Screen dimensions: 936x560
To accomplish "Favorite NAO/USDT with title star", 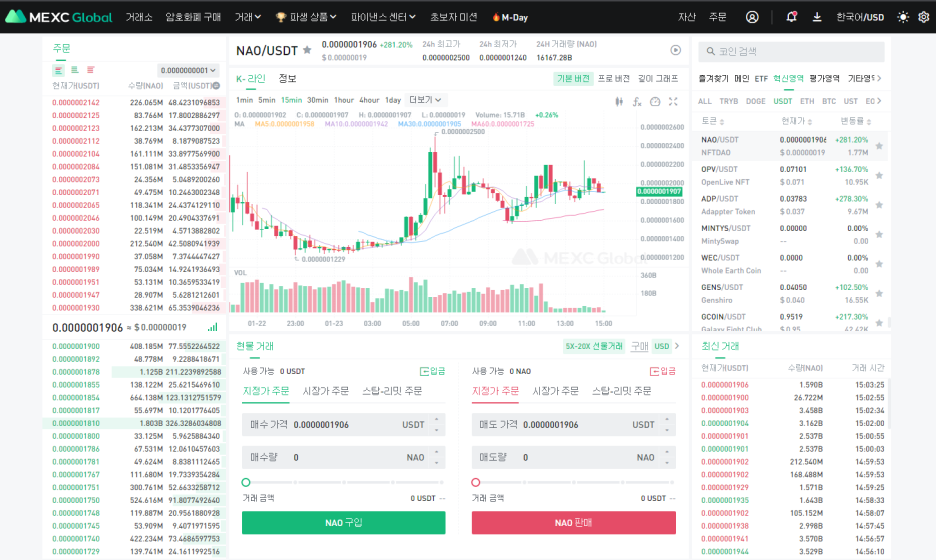I will pos(307,50).
